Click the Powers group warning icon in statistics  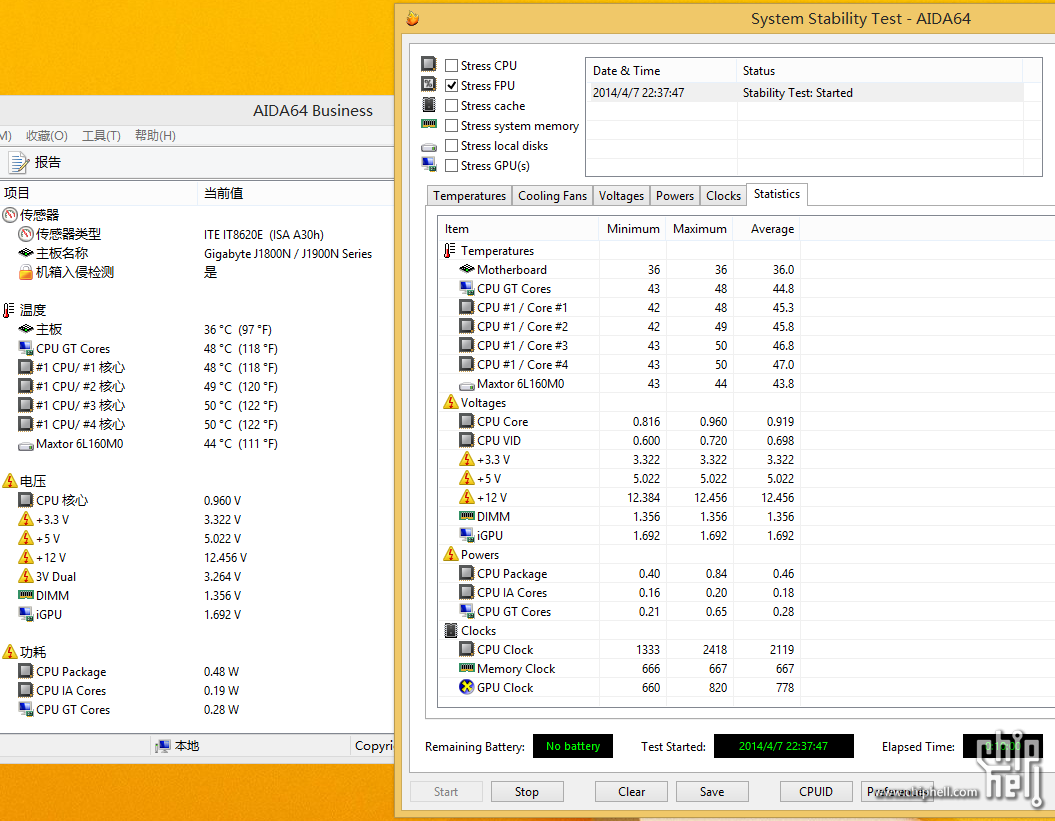pos(451,555)
